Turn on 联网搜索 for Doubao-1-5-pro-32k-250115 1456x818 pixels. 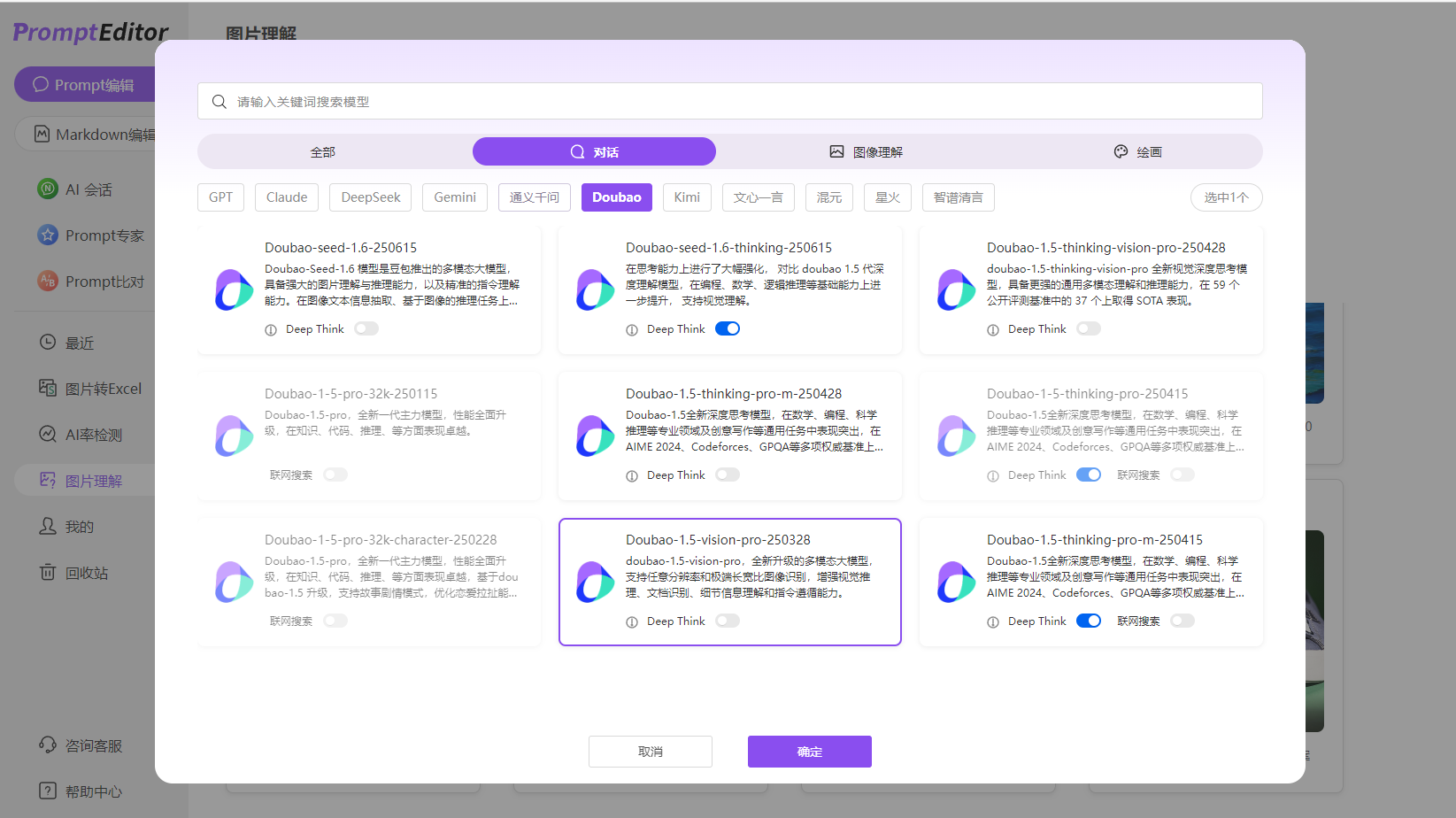tap(335, 474)
